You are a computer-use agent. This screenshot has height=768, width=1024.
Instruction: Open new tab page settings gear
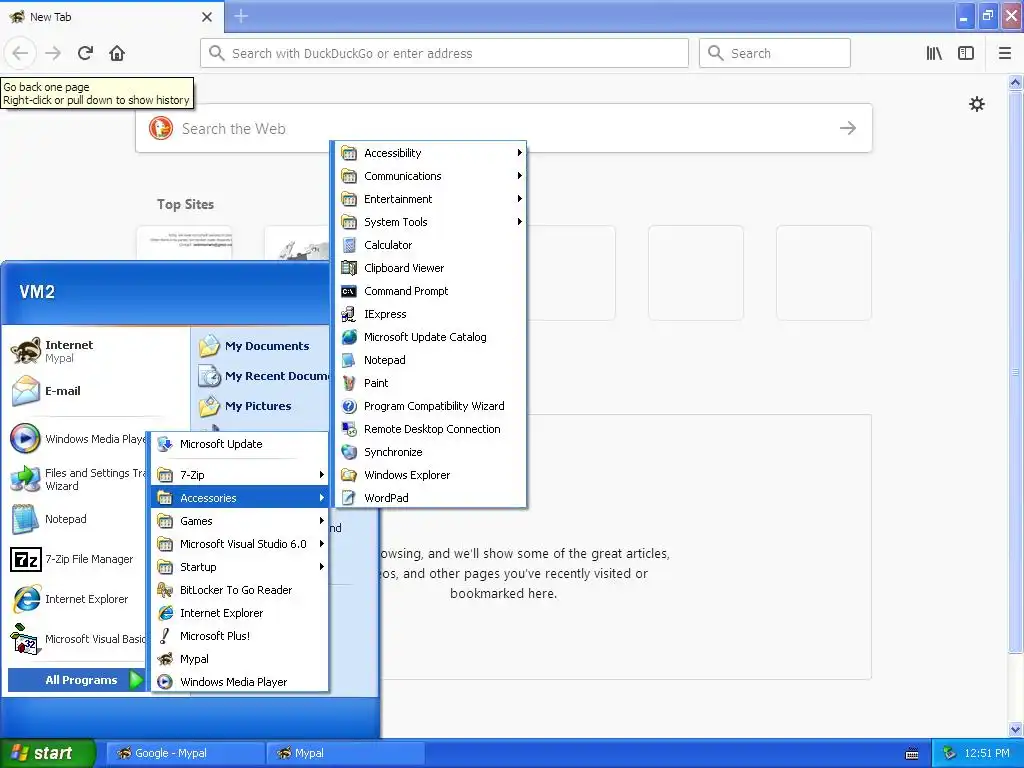pyautogui.click(x=976, y=104)
